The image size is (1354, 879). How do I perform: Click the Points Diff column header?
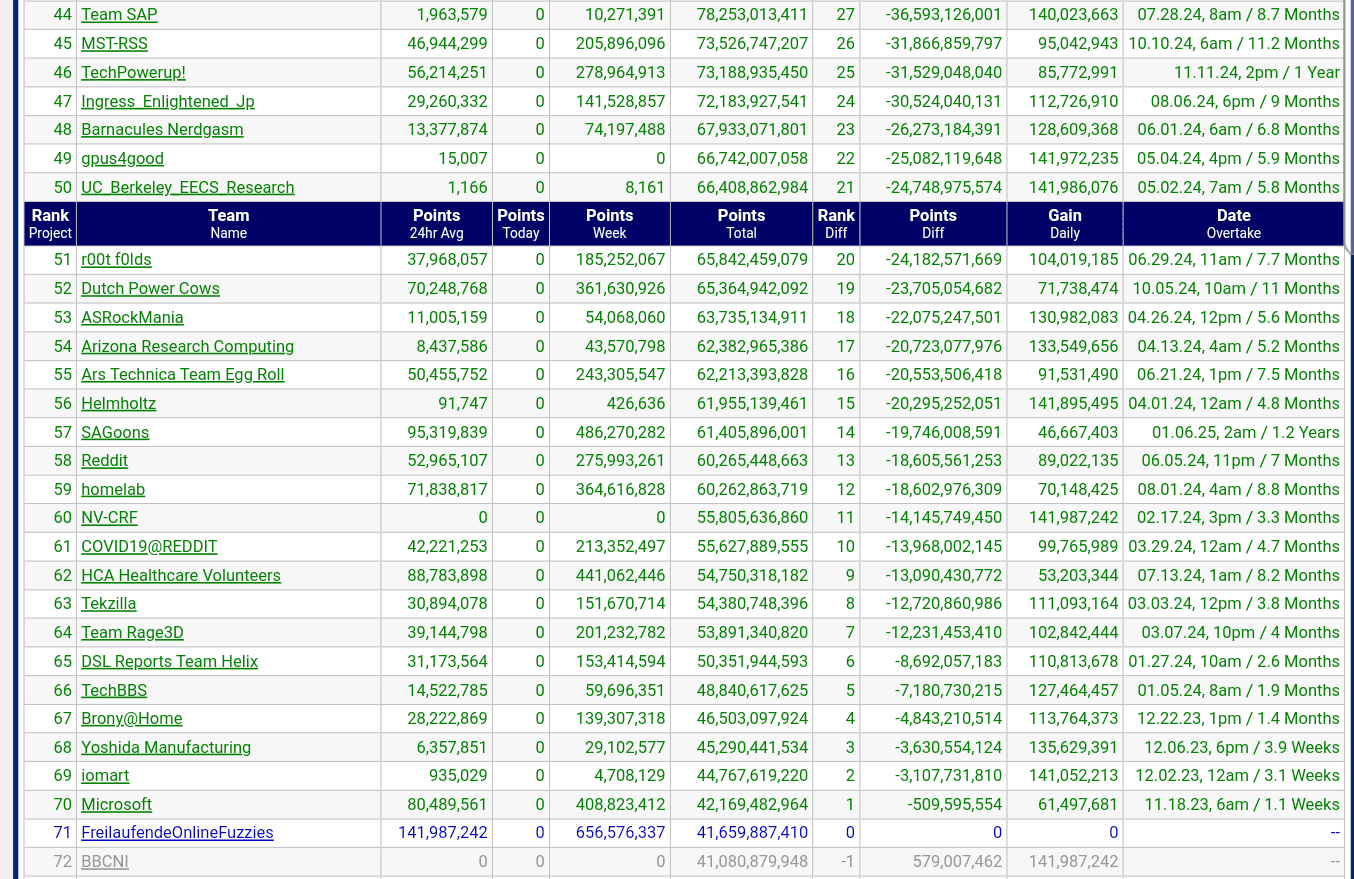click(933, 224)
